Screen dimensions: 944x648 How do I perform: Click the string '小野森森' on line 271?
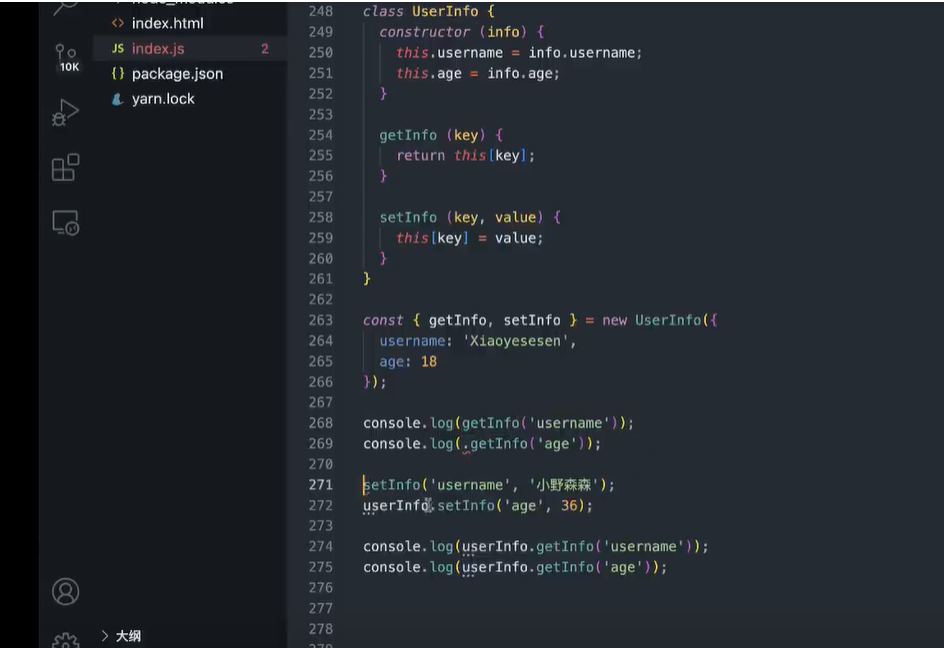564,485
